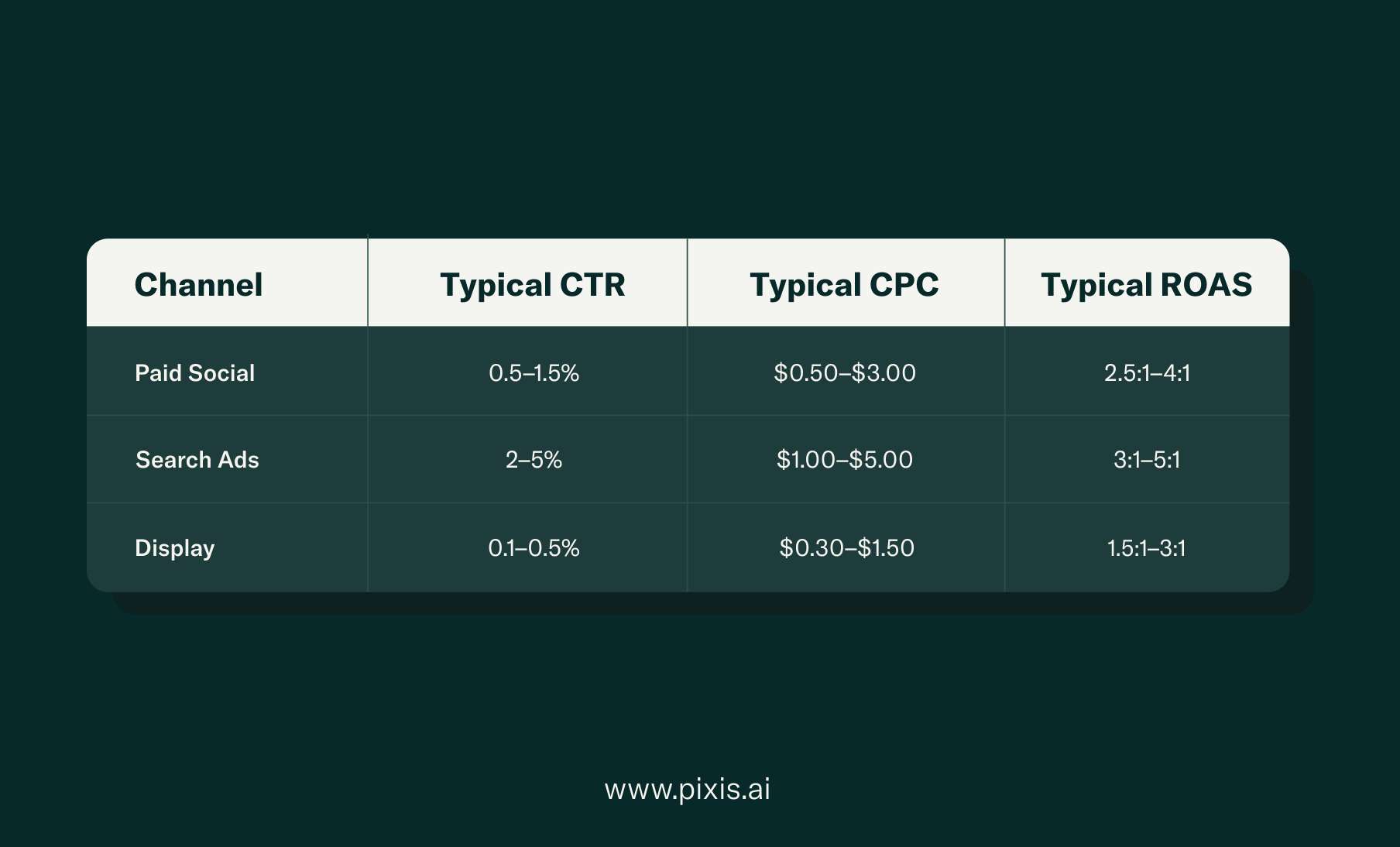Image resolution: width=1400 pixels, height=847 pixels.
Task: Select Search Ads CTR value 2–5%
Action: [534, 460]
